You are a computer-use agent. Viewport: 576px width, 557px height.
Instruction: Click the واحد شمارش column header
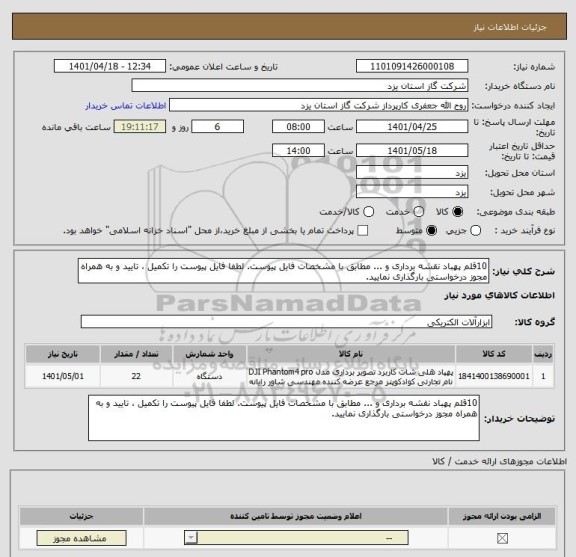coord(209,354)
